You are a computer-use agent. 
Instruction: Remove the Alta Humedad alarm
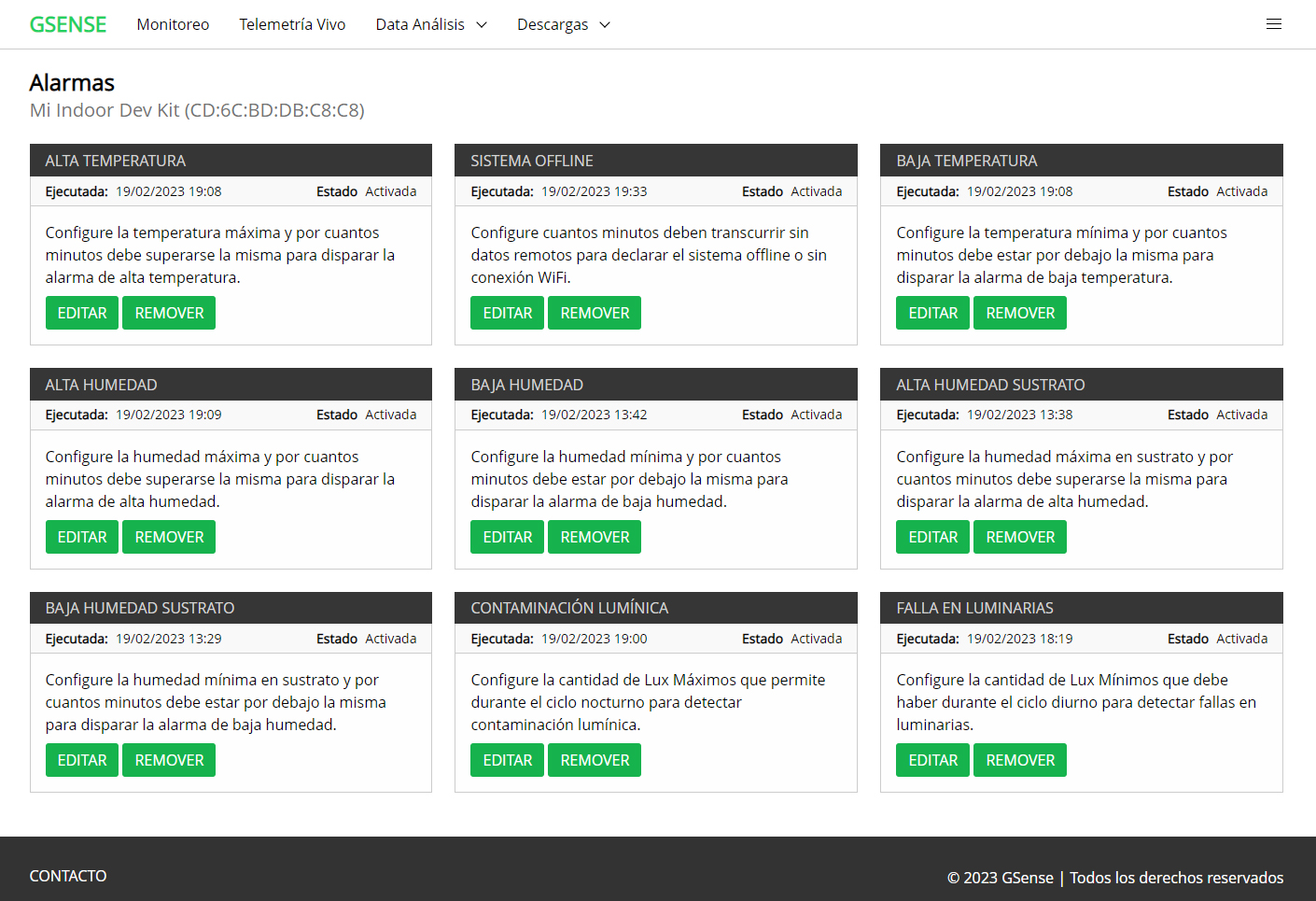[169, 537]
